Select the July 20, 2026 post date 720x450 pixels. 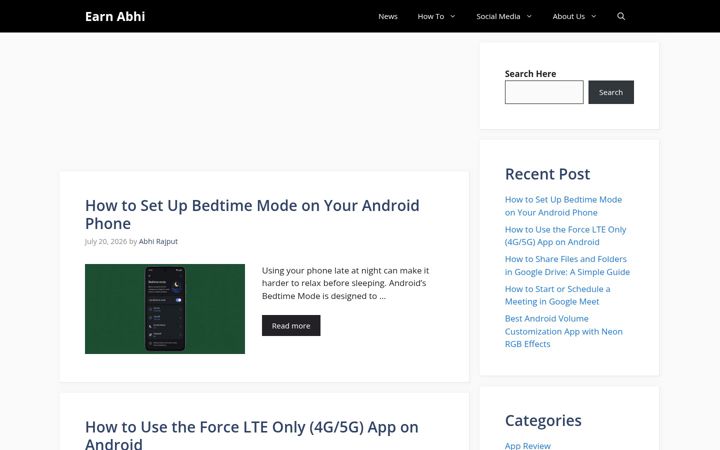click(106, 242)
